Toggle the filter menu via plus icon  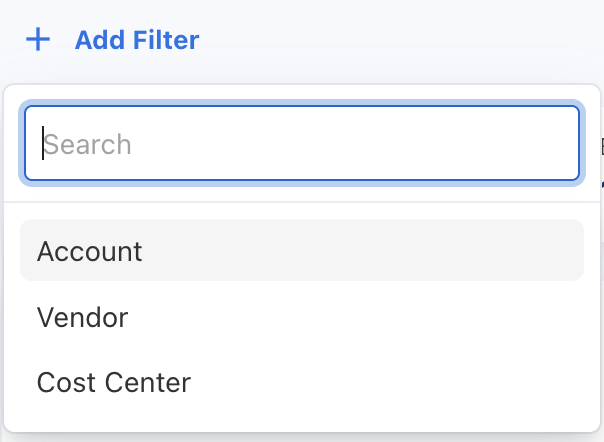click(38, 40)
